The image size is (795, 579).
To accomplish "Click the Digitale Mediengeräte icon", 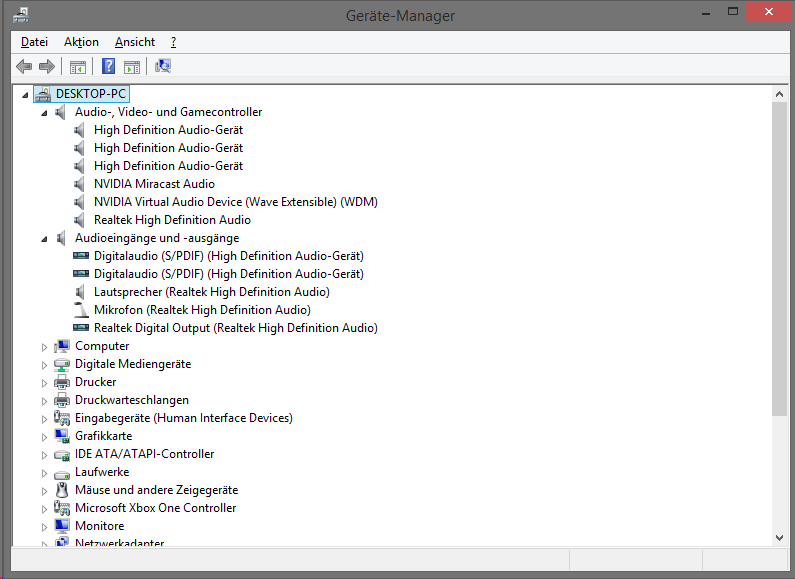I will click(62, 364).
